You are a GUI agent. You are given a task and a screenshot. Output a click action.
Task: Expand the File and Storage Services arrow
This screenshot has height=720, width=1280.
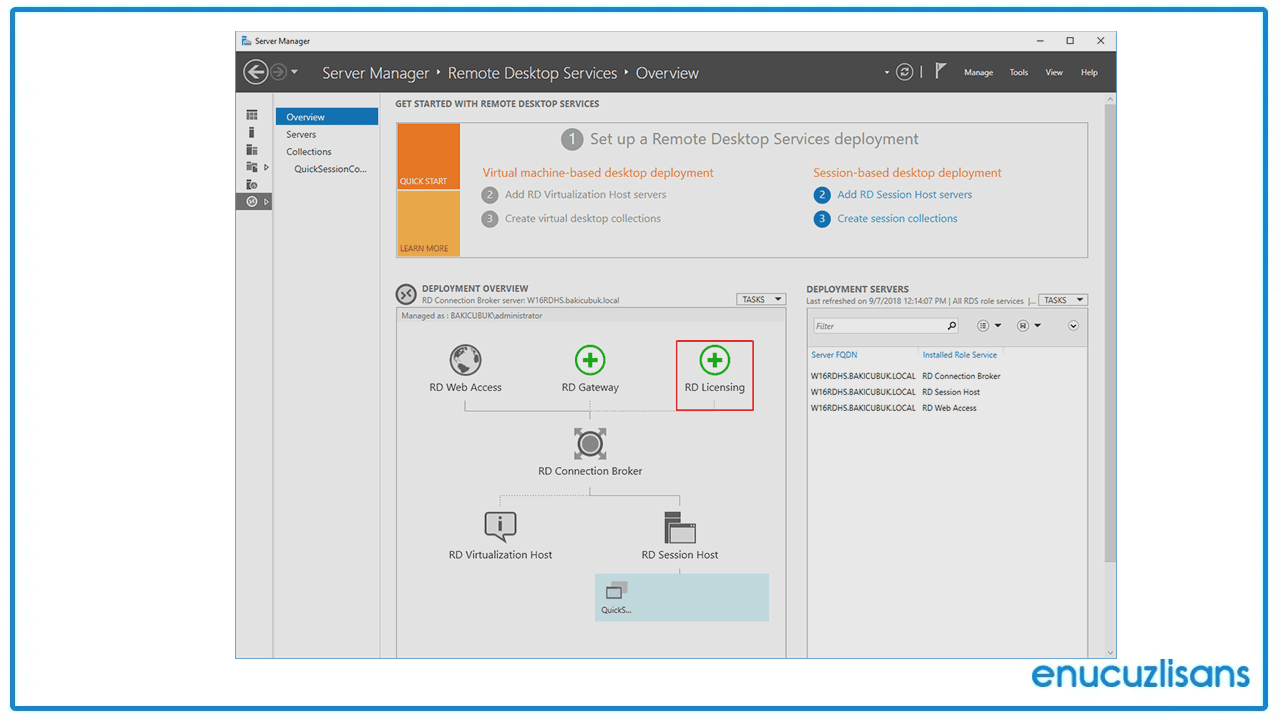tap(266, 167)
